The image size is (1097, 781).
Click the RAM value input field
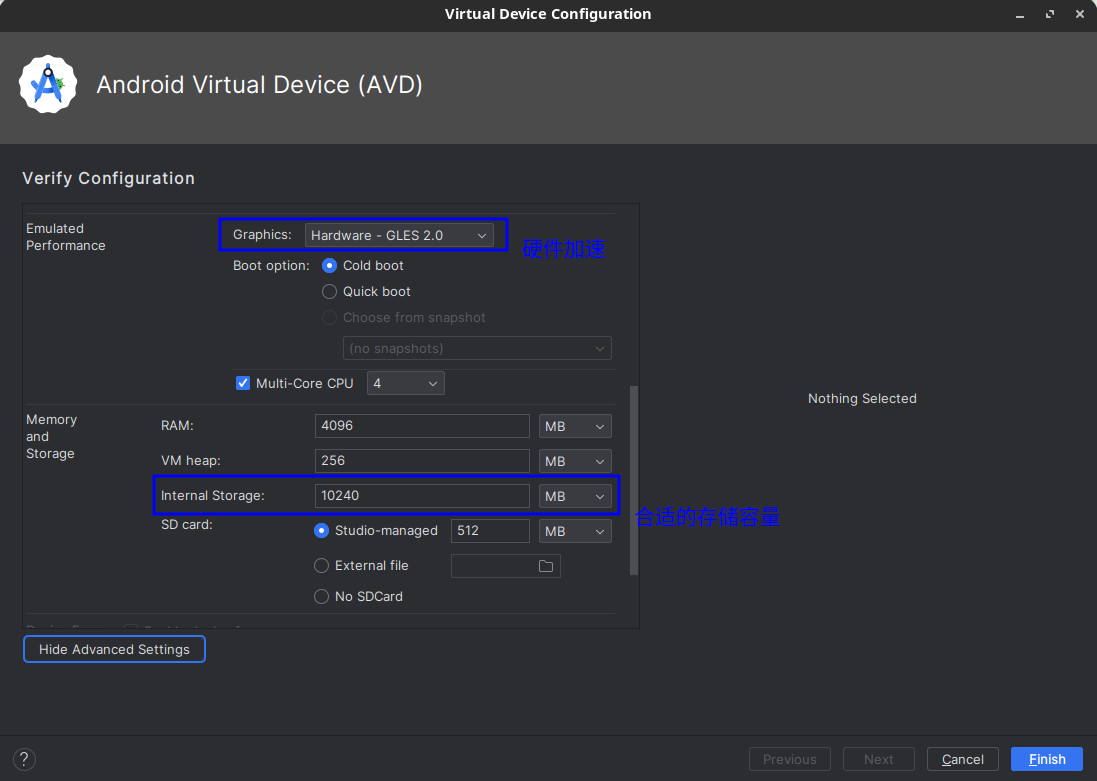point(422,426)
